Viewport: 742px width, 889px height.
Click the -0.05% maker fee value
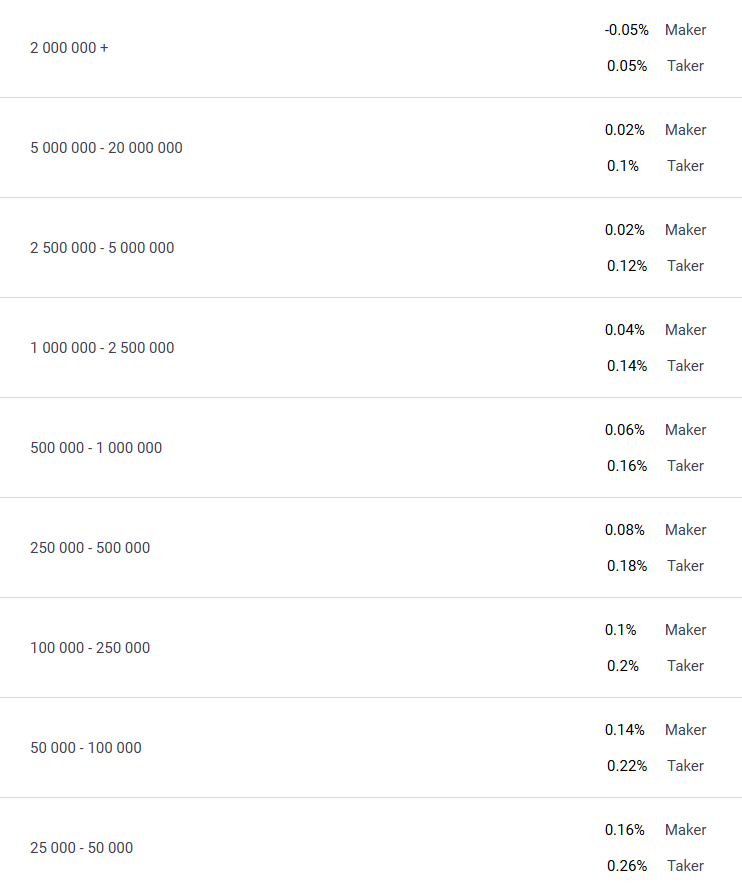[626, 30]
